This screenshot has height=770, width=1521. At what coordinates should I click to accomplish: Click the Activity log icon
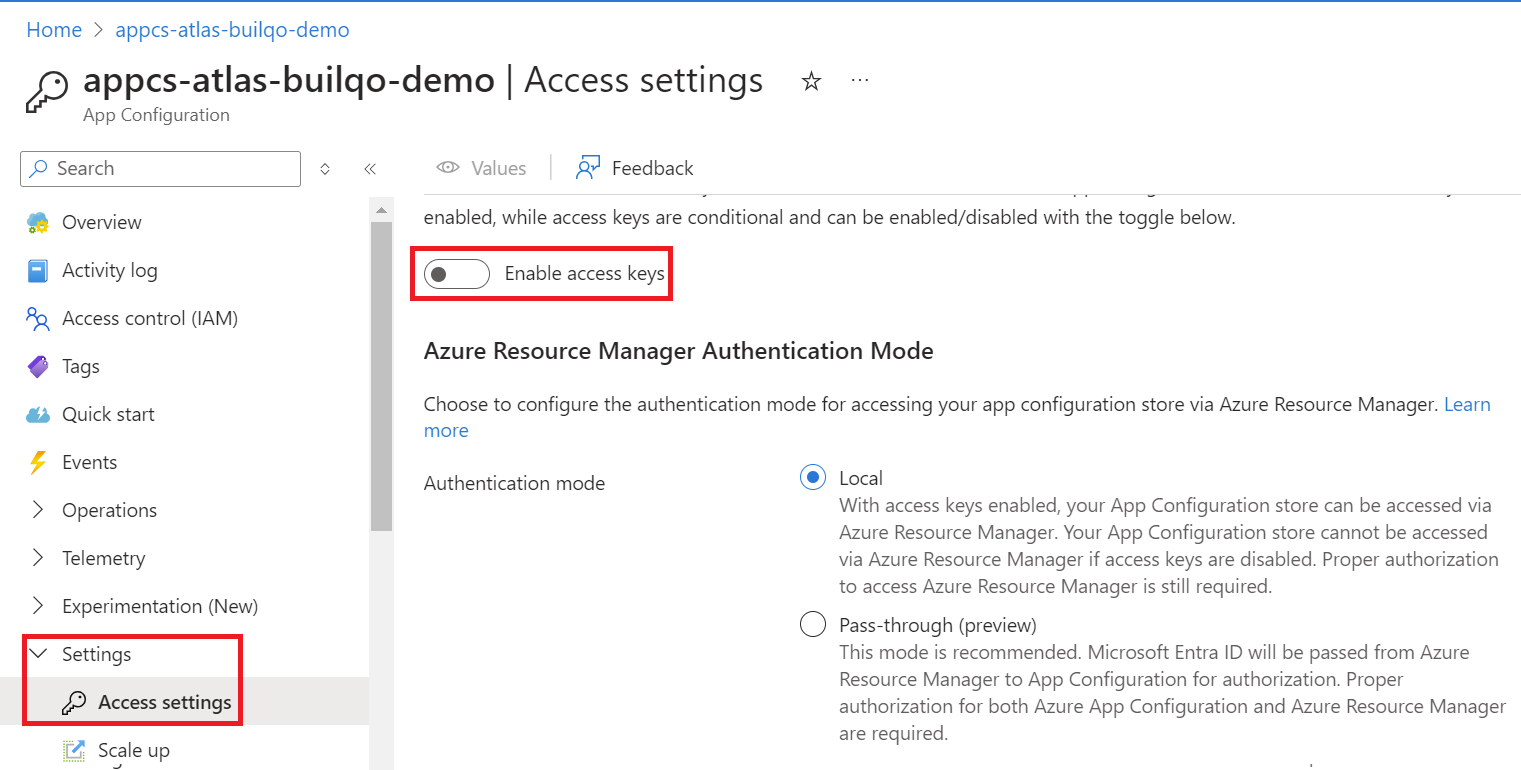pos(38,271)
